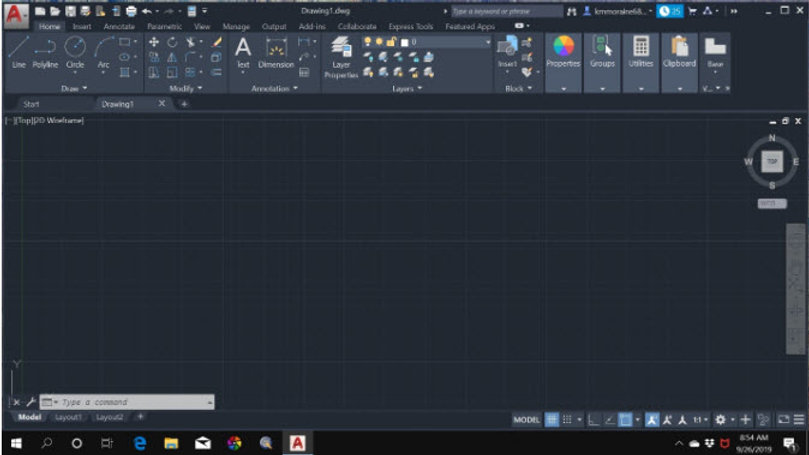The image size is (809, 455).
Task: Select the Dimension tool
Action: coord(276,53)
